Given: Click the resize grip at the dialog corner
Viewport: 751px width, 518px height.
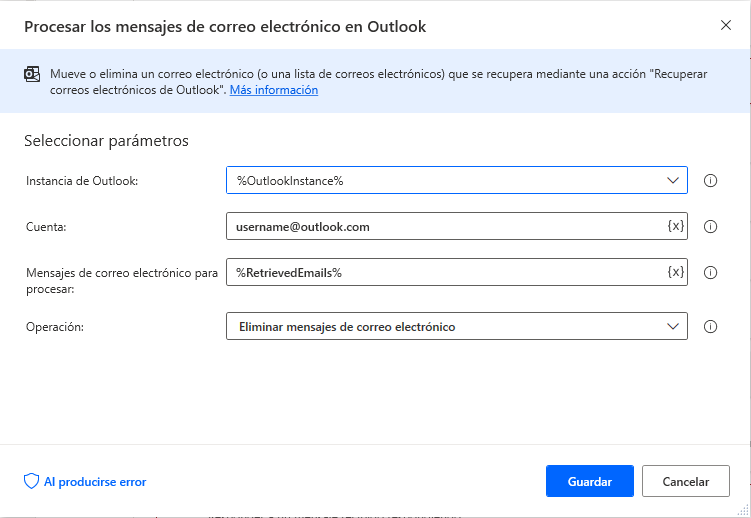Looking at the screenshot, I should (x=743, y=510).
